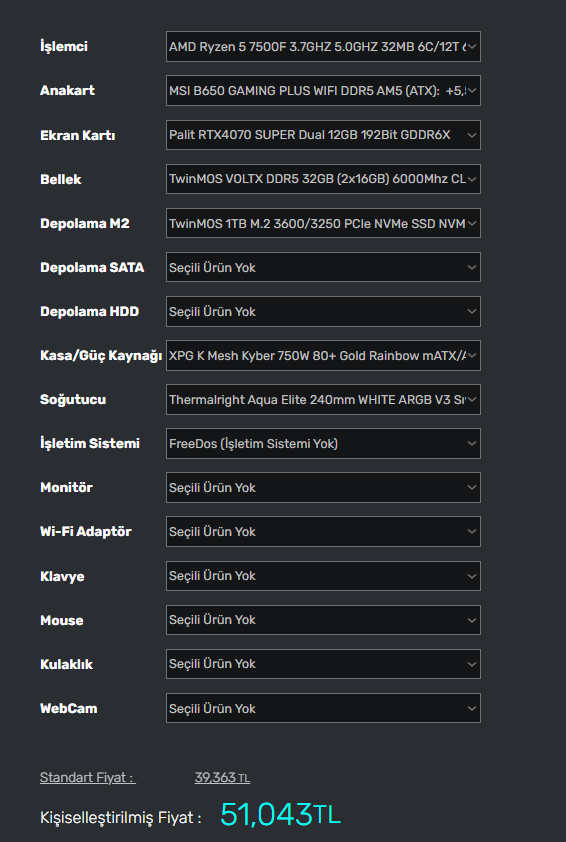Viewport: 566px width, 842px height.
Task: Click the Depolama HDD label
Action: click(x=90, y=311)
